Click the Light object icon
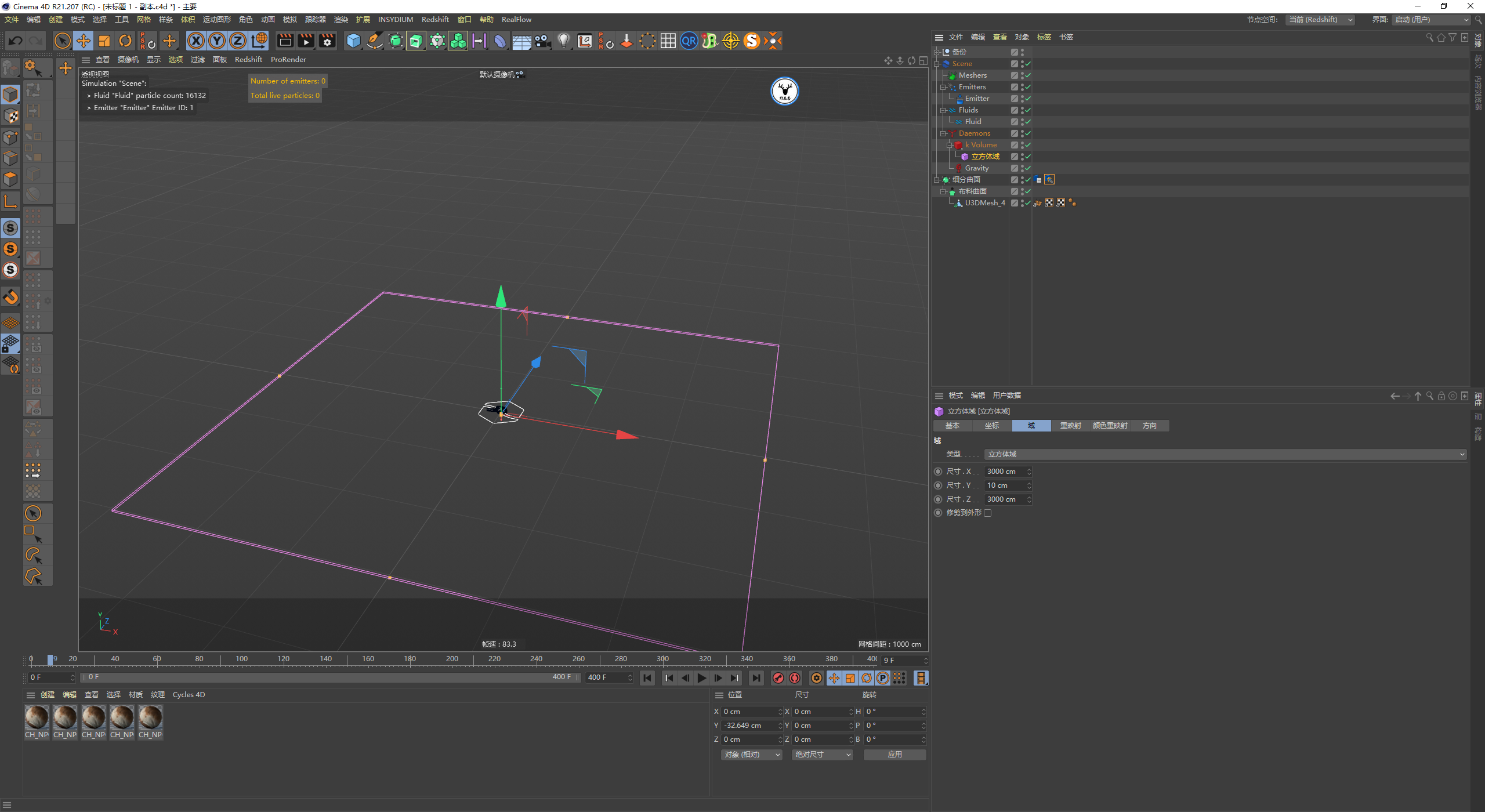The width and height of the screenshot is (1485, 812). pyautogui.click(x=563, y=41)
